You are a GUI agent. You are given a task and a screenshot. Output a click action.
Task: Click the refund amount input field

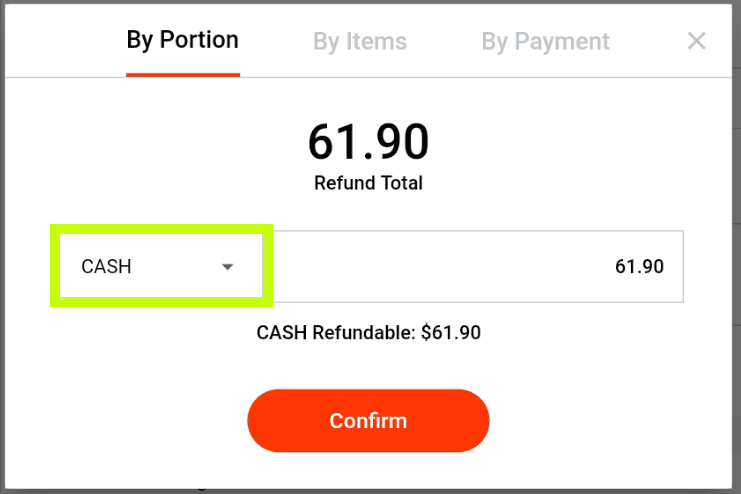pyautogui.click(x=478, y=267)
